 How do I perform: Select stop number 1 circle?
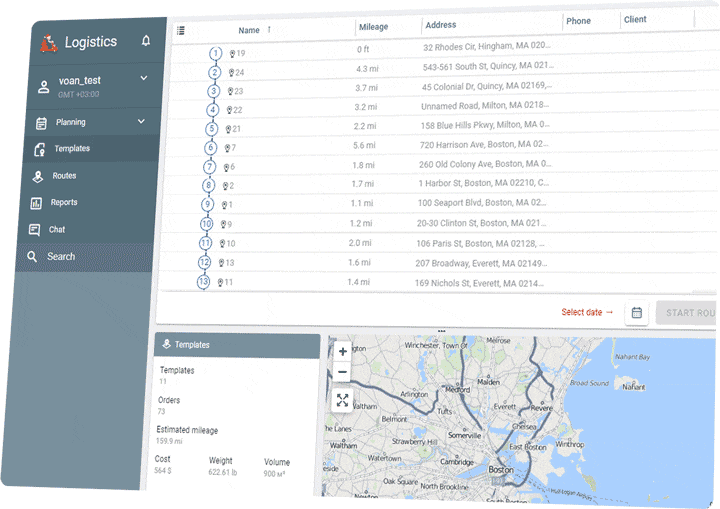(x=215, y=54)
